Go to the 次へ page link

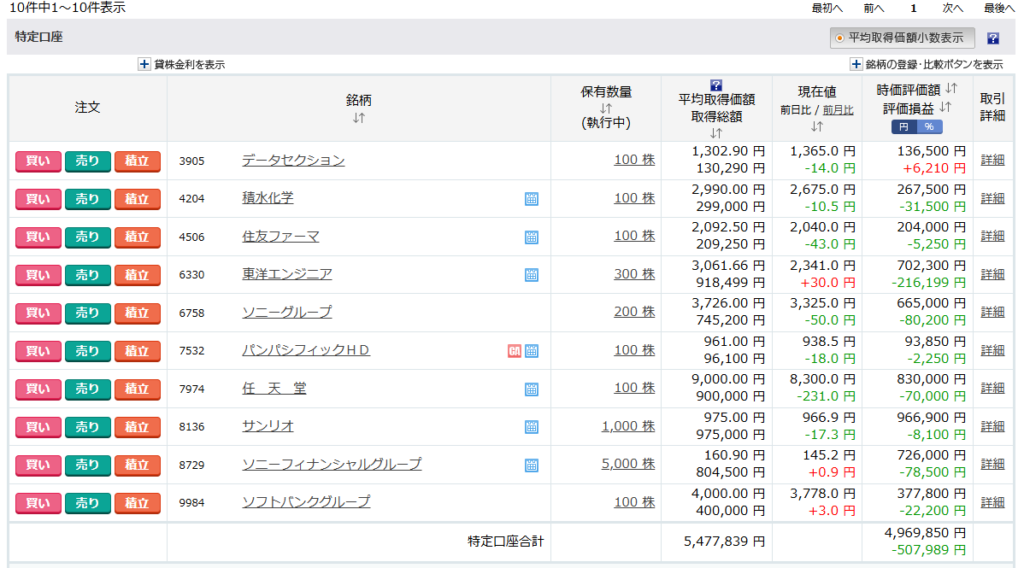click(x=952, y=8)
